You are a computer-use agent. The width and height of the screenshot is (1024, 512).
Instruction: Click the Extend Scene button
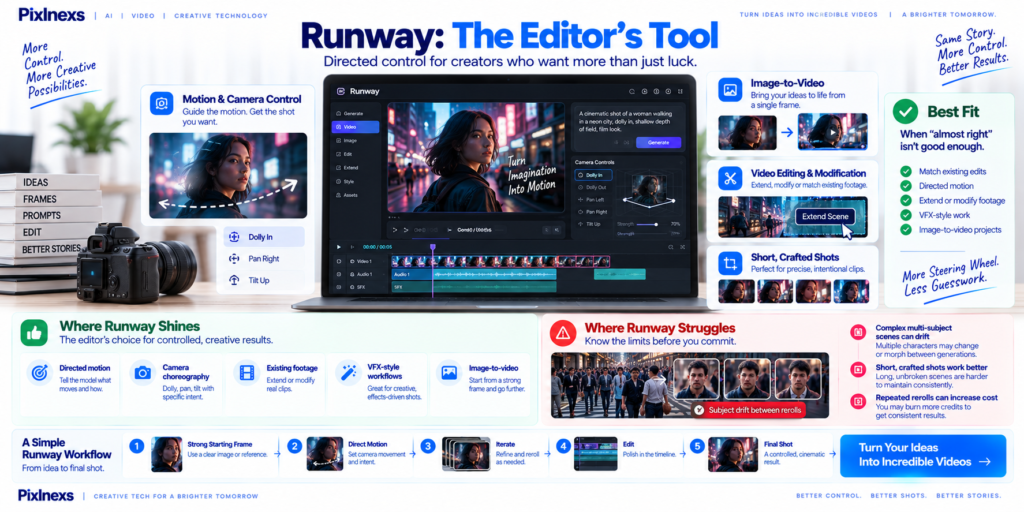(825, 216)
